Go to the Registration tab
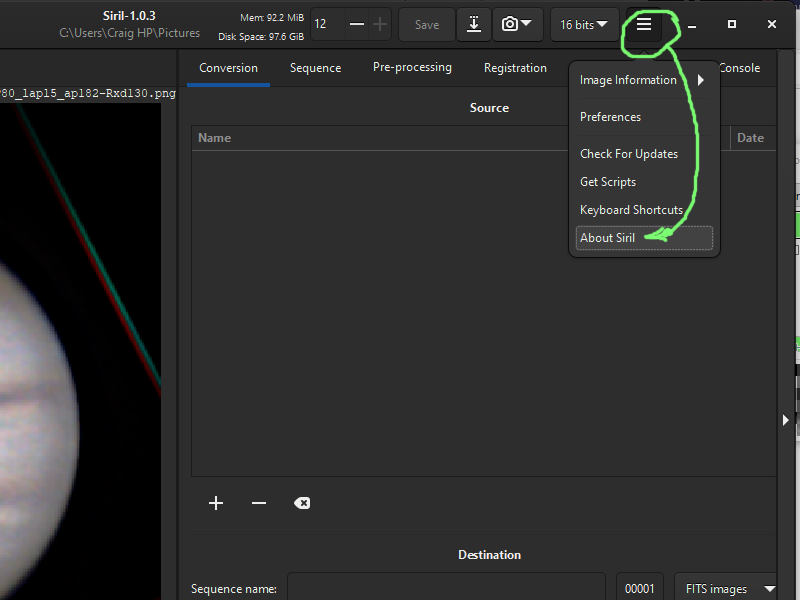 coord(515,68)
